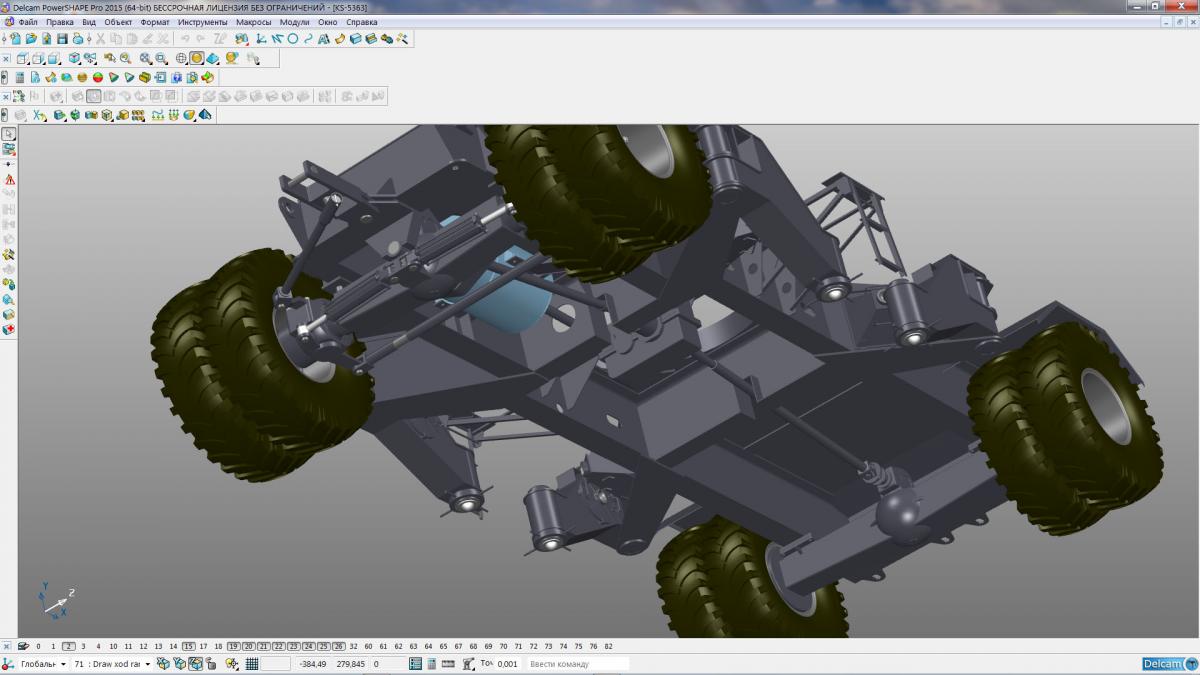Select the Workplane tool icon

260,39
